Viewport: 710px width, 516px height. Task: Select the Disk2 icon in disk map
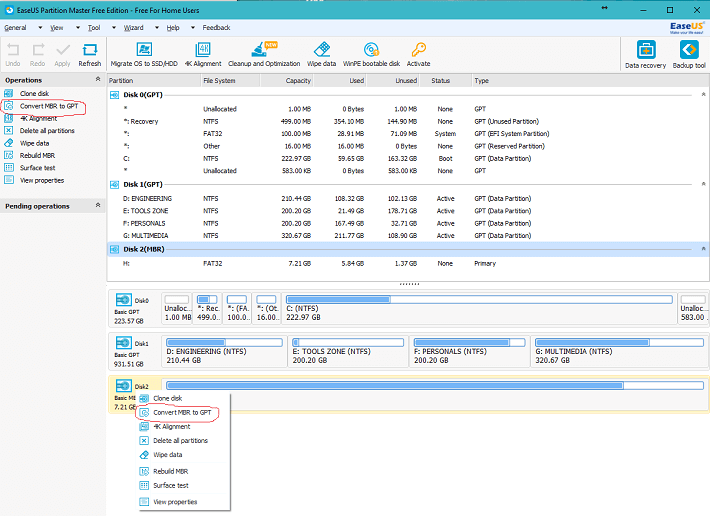124,386
